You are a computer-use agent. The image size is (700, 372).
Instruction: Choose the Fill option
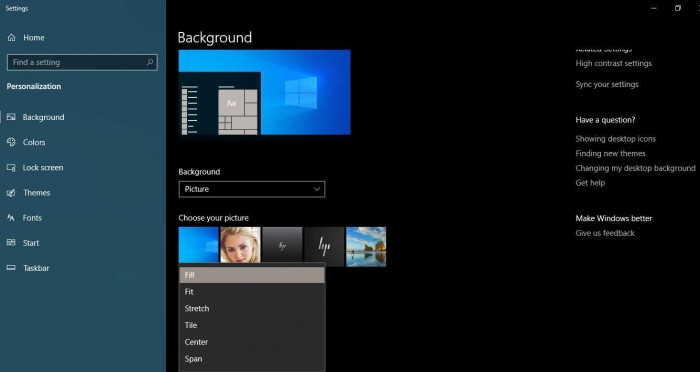tap(252, 275)
